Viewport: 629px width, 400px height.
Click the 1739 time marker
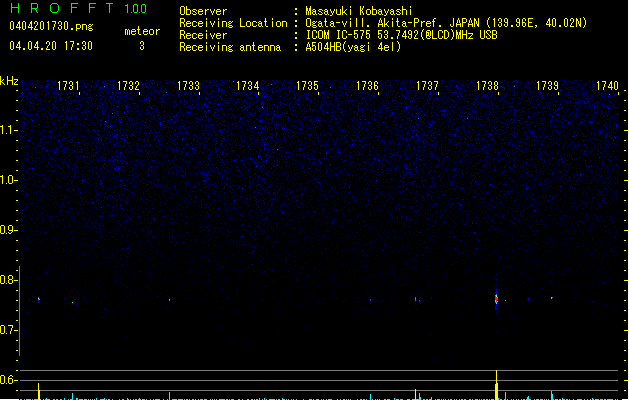[x=547, y=85]
